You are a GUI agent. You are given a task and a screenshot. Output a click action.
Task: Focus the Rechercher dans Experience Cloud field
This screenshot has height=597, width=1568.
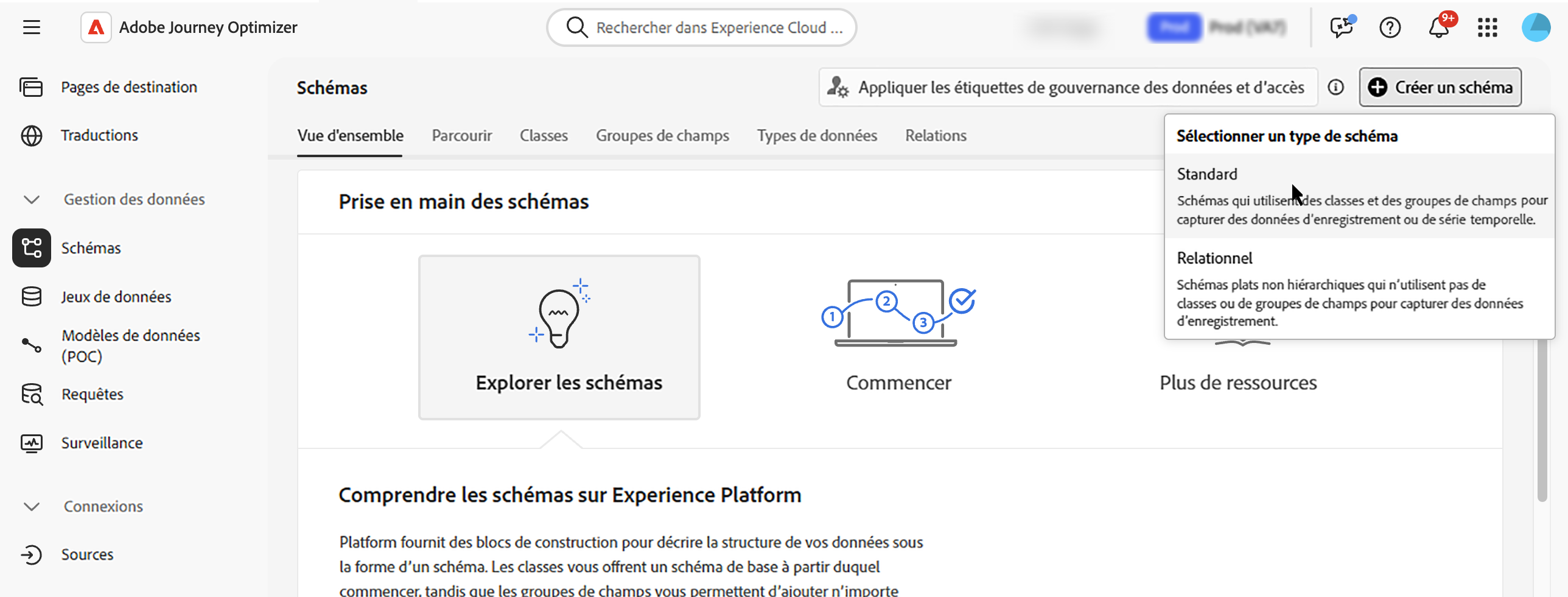click(x=702, y=27)
